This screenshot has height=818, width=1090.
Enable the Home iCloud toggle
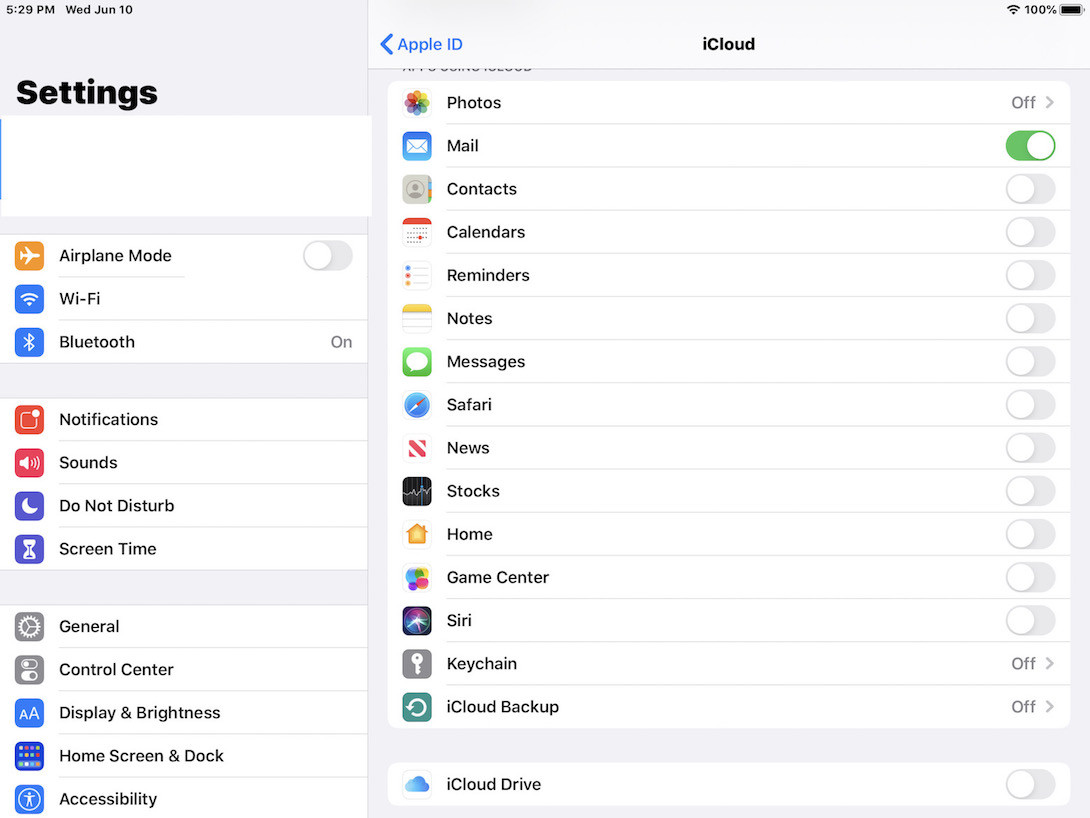tap(1030, 534)
